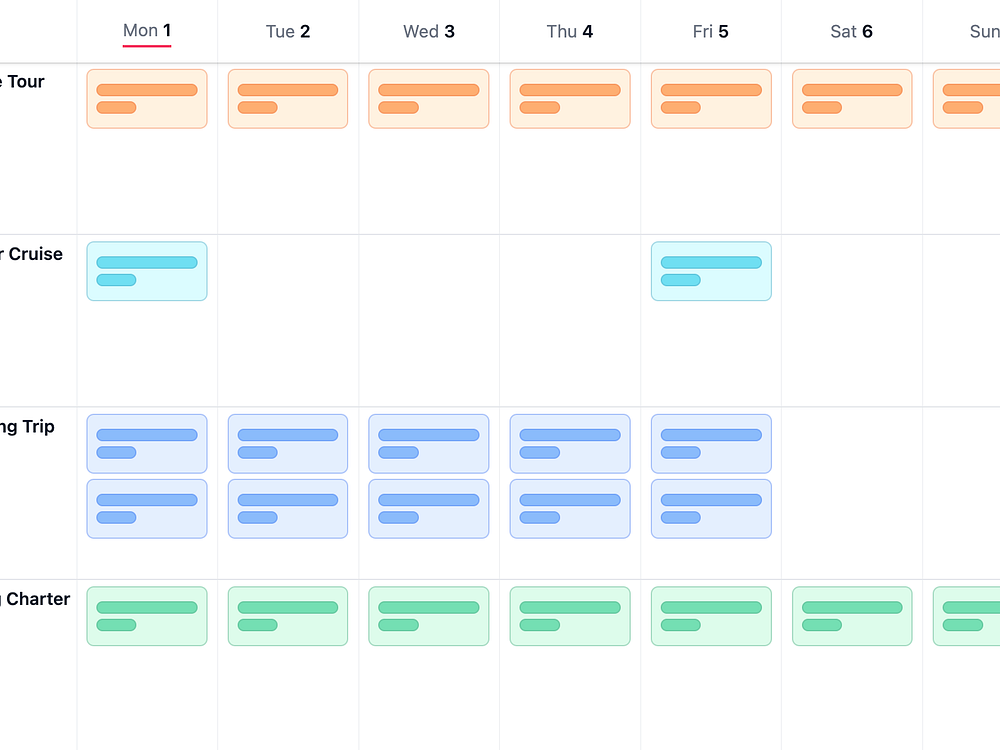Open the second blue Trip event on Friday
Image resolution: width=1000 pixels, height=750 pixels.
pyautogui.click(x=711, y=509)
